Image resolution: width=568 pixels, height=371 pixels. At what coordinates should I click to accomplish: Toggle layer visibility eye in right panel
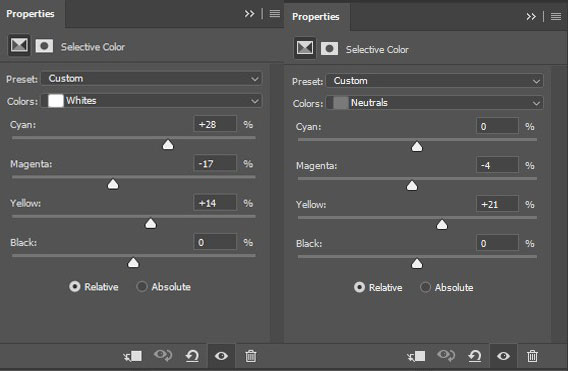(504, 356)
